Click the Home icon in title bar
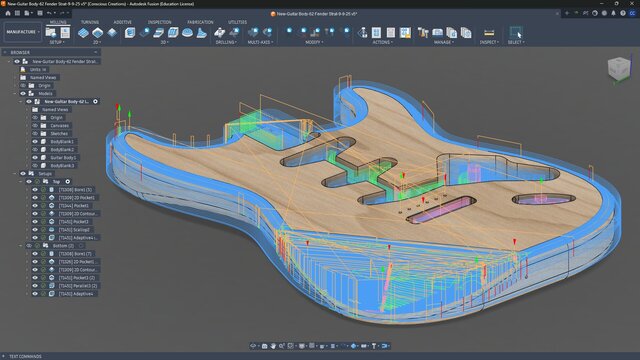Image resolution: width=640 pixels, height=360 pixels. coord(8,13)
